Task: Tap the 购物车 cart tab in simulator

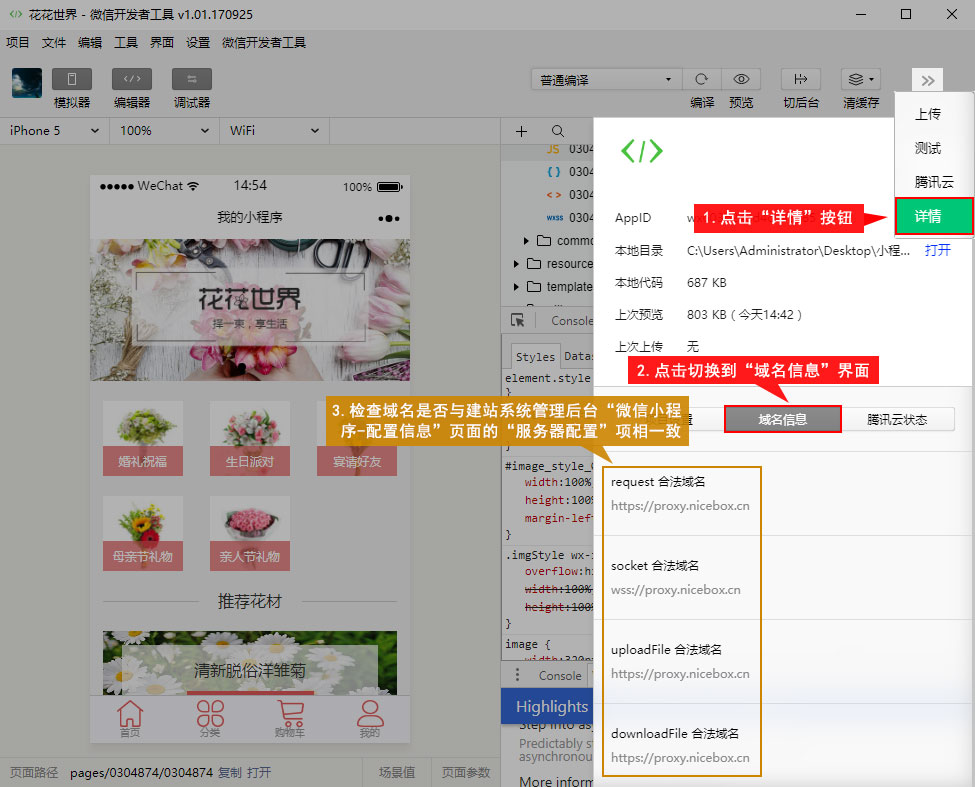Action: point(290,719)
